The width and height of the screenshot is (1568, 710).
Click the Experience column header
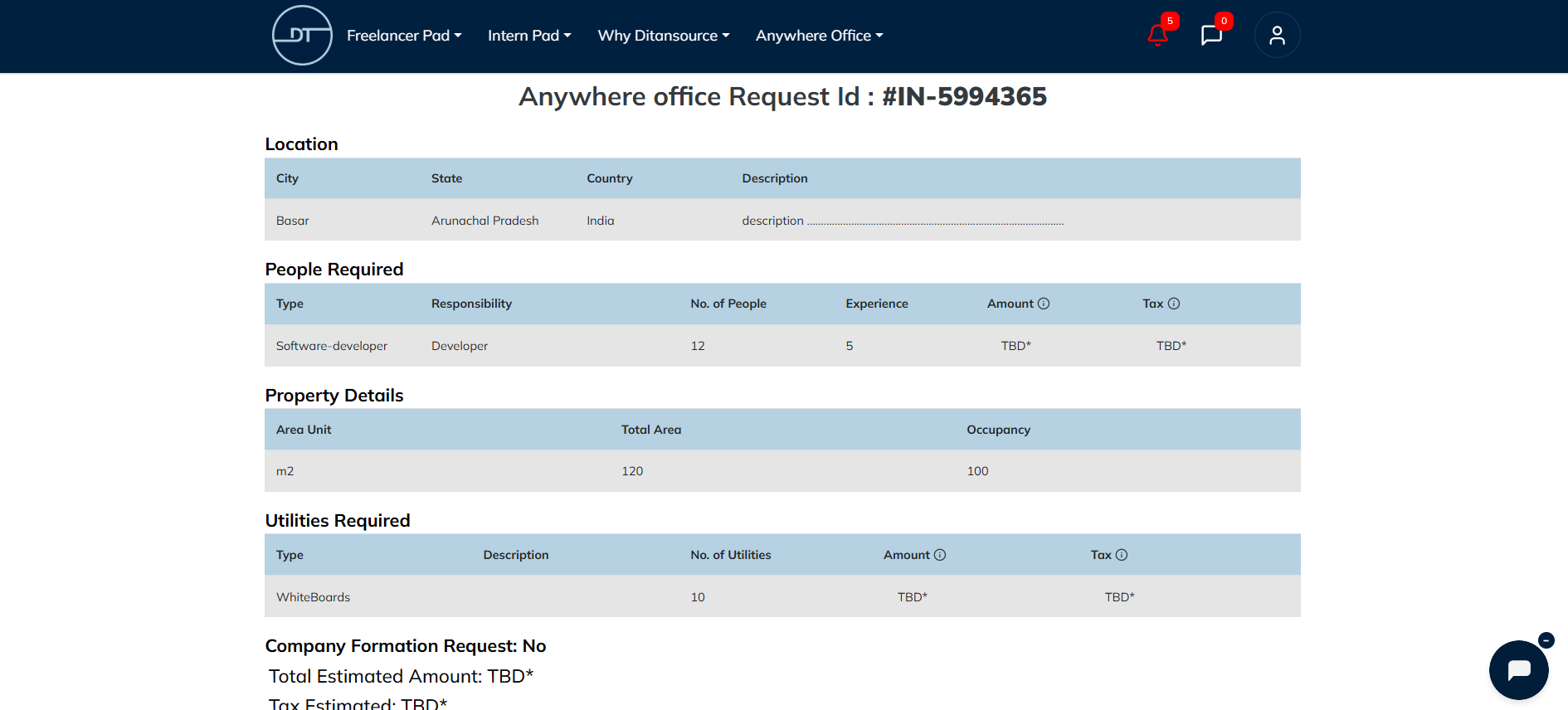[x=877, y=304]
